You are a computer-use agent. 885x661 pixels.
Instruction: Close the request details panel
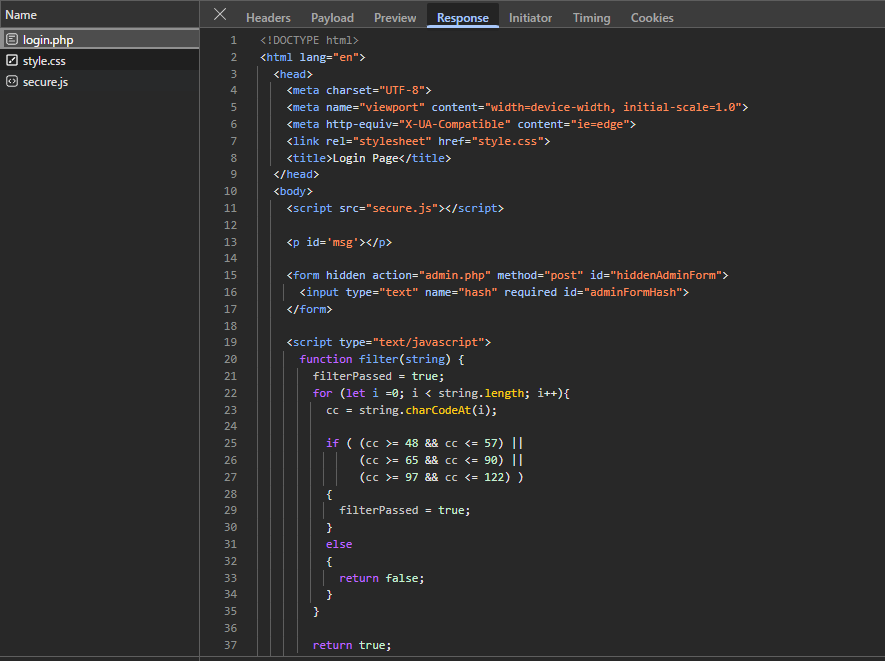pos(220,14)
